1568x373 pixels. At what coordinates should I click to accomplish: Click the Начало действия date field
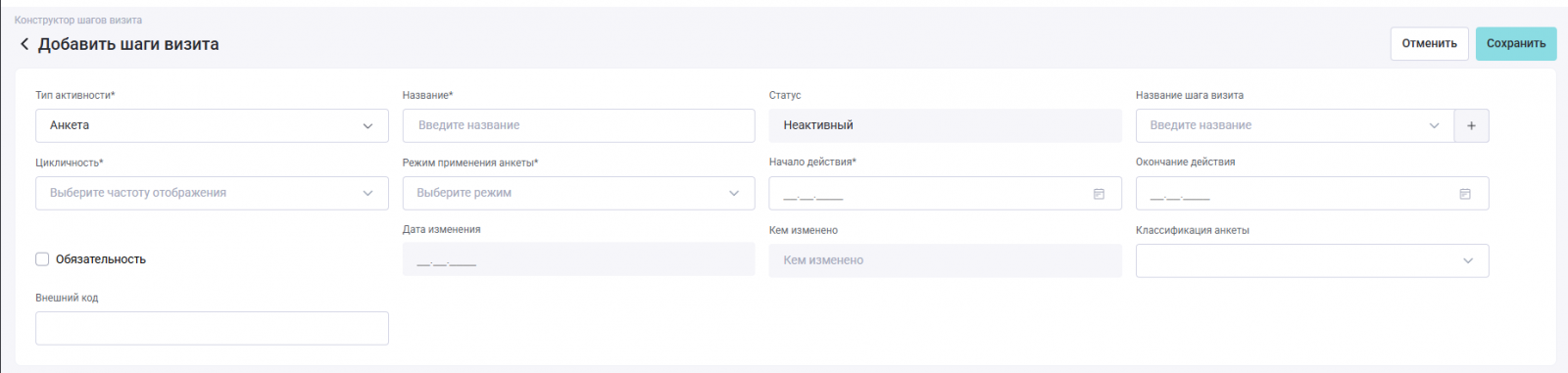pyautogui.click(x=945, y=193)
